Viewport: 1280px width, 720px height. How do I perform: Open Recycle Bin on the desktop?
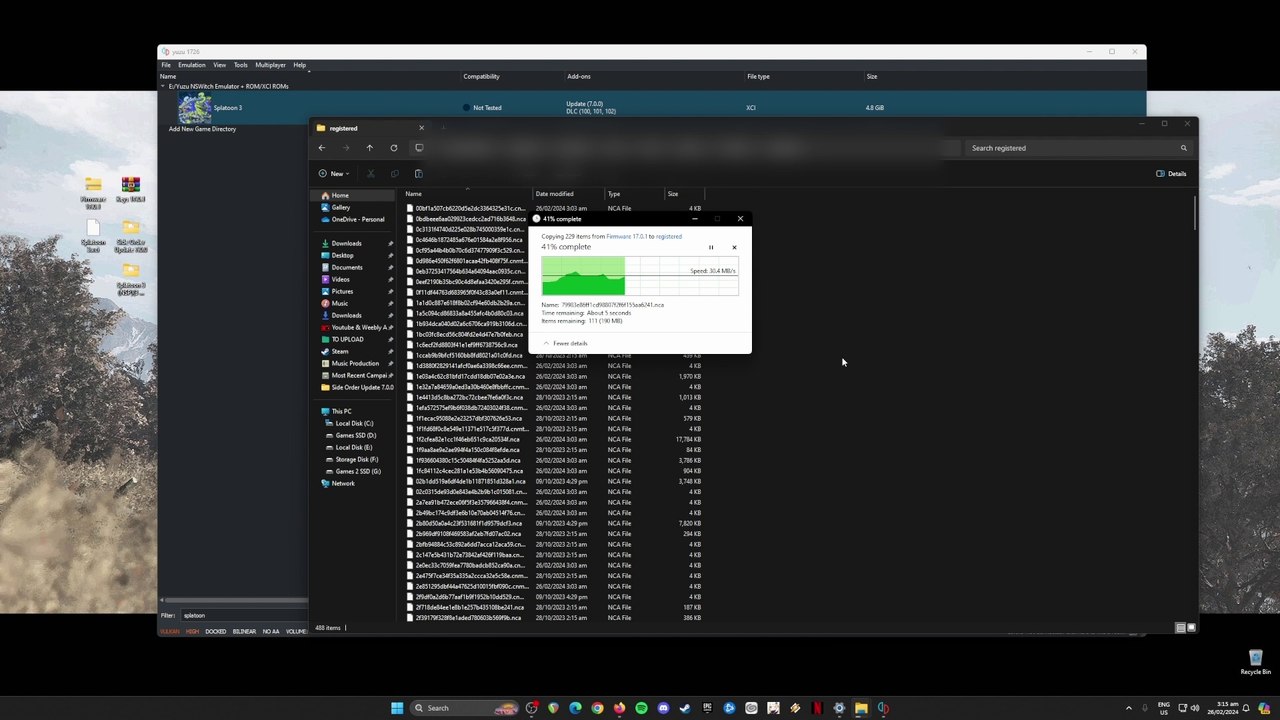point(1255,660)
